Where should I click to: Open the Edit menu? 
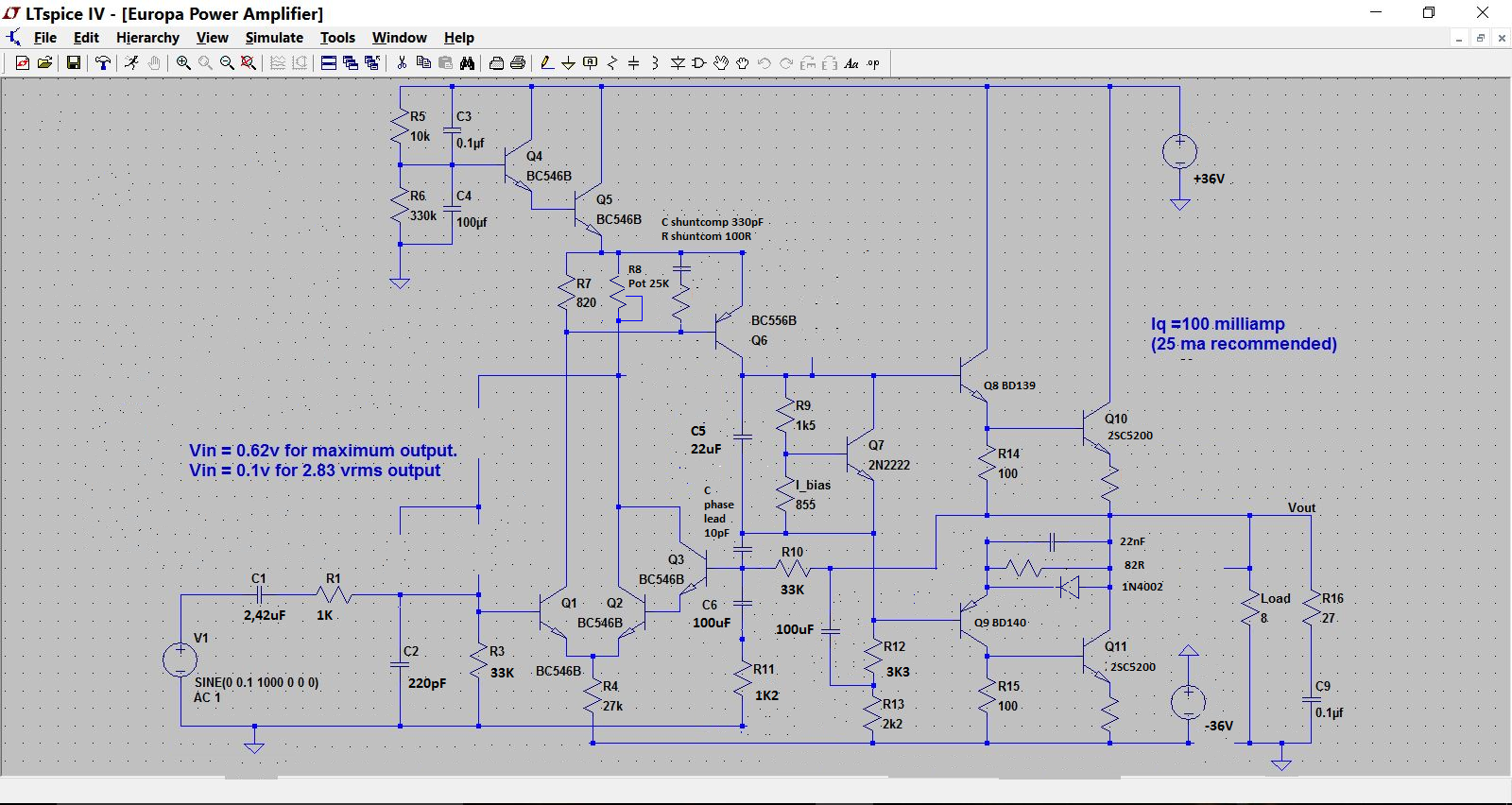[x=86, y=38]
